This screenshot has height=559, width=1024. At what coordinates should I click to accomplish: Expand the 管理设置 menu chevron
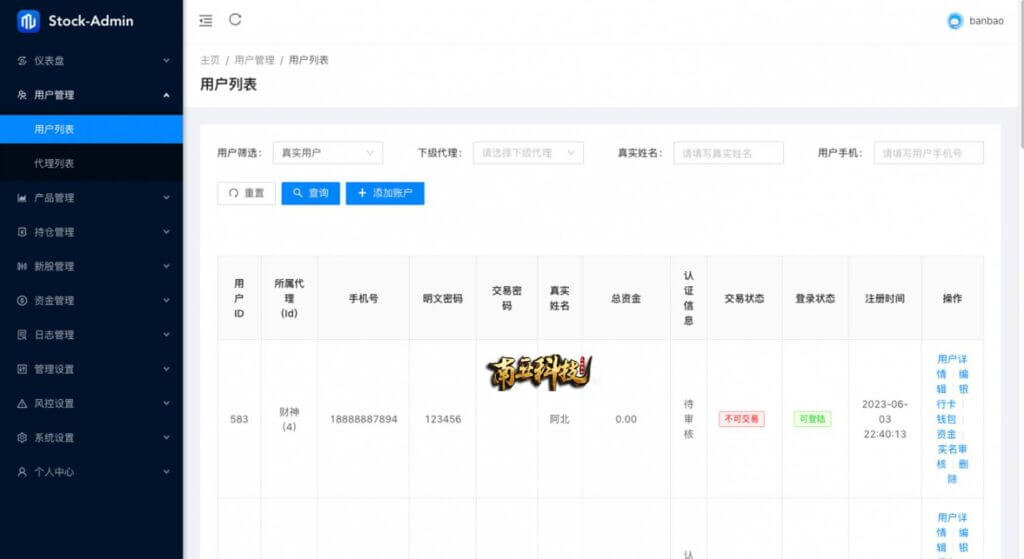coord(167,369)
